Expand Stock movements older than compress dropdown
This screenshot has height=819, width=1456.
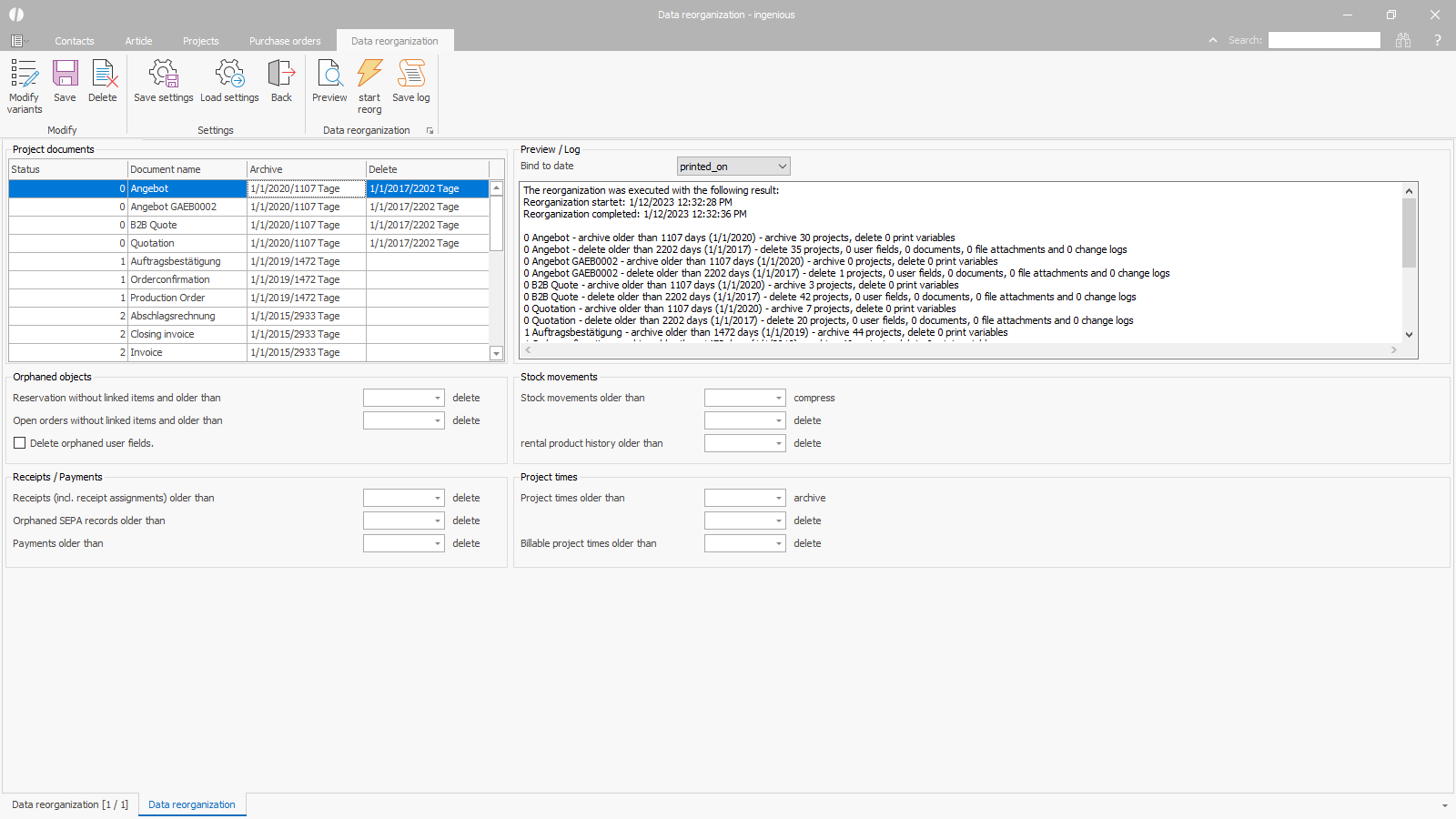point(778,398)
